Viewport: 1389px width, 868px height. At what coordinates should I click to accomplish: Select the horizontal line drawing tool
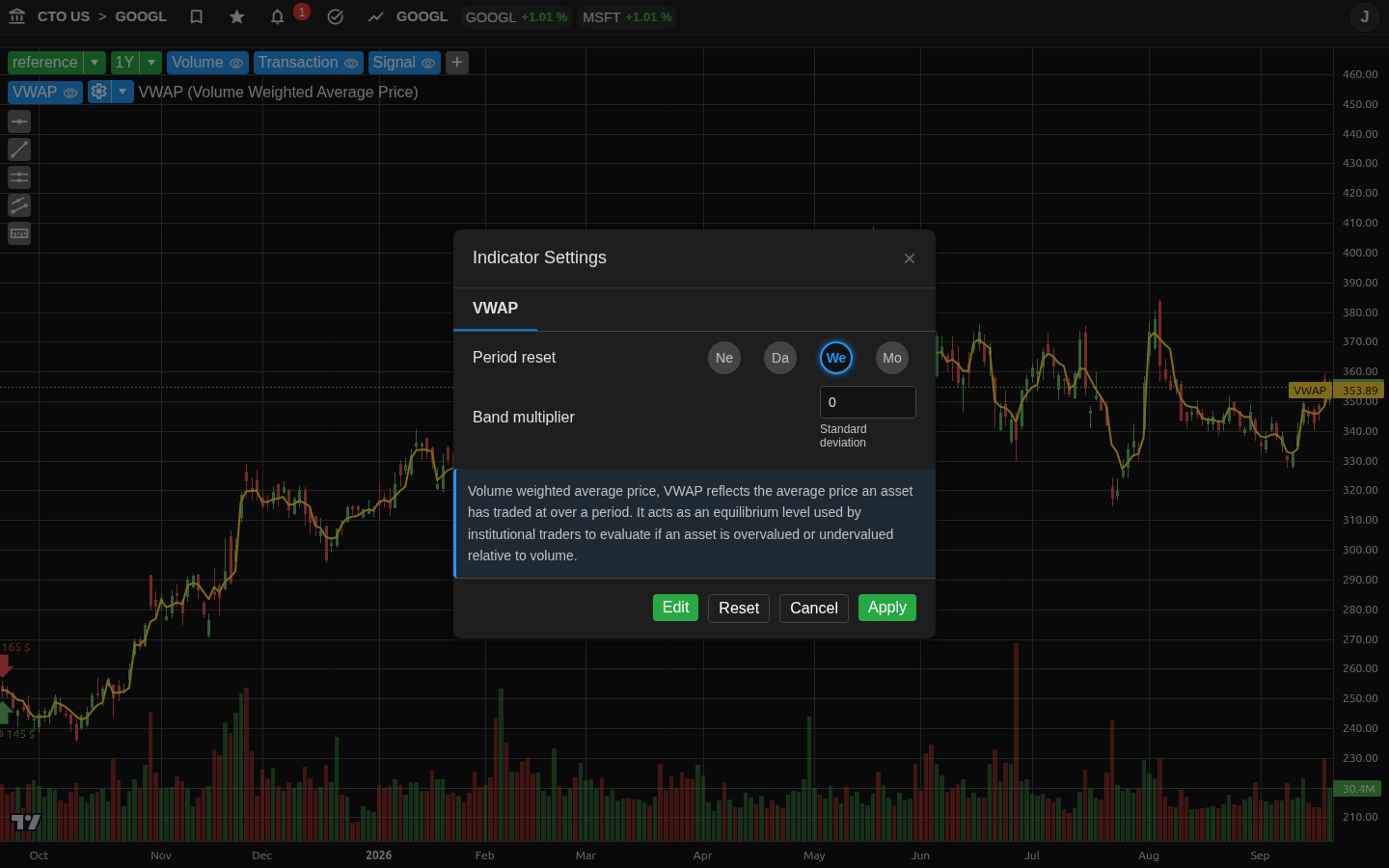[19, 122]
